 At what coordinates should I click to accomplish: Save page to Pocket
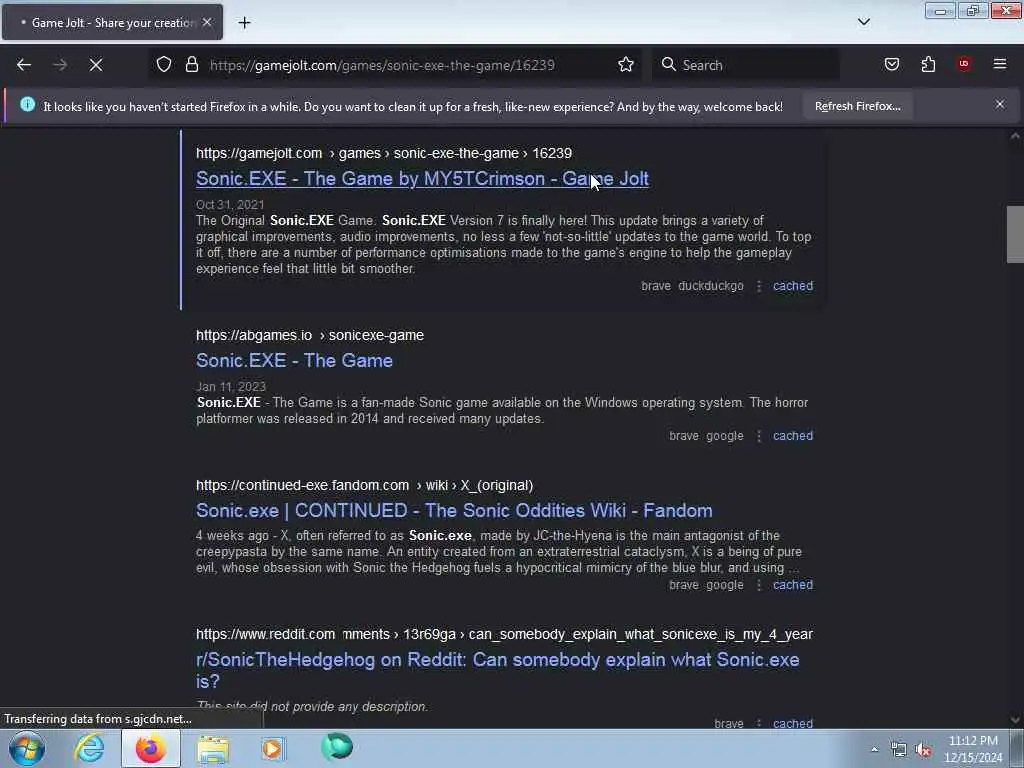[x=891, y=64]
